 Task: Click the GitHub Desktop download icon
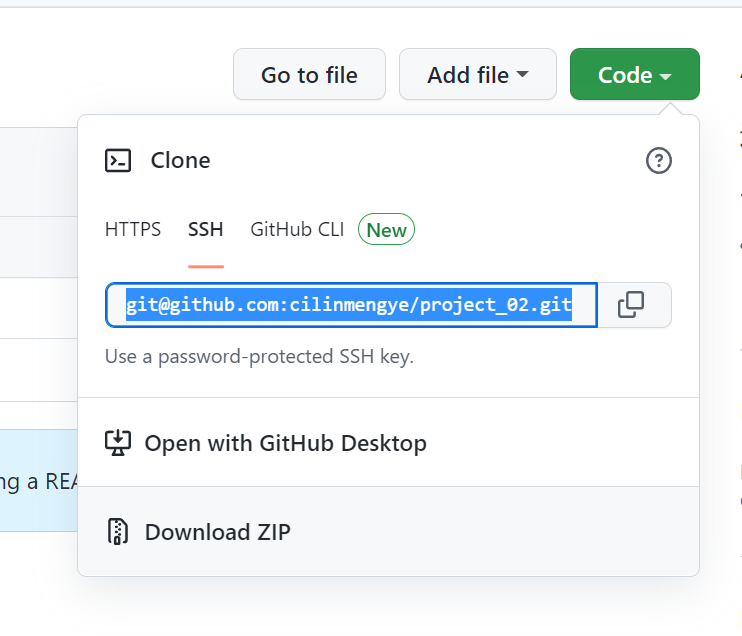coord(118,443)
